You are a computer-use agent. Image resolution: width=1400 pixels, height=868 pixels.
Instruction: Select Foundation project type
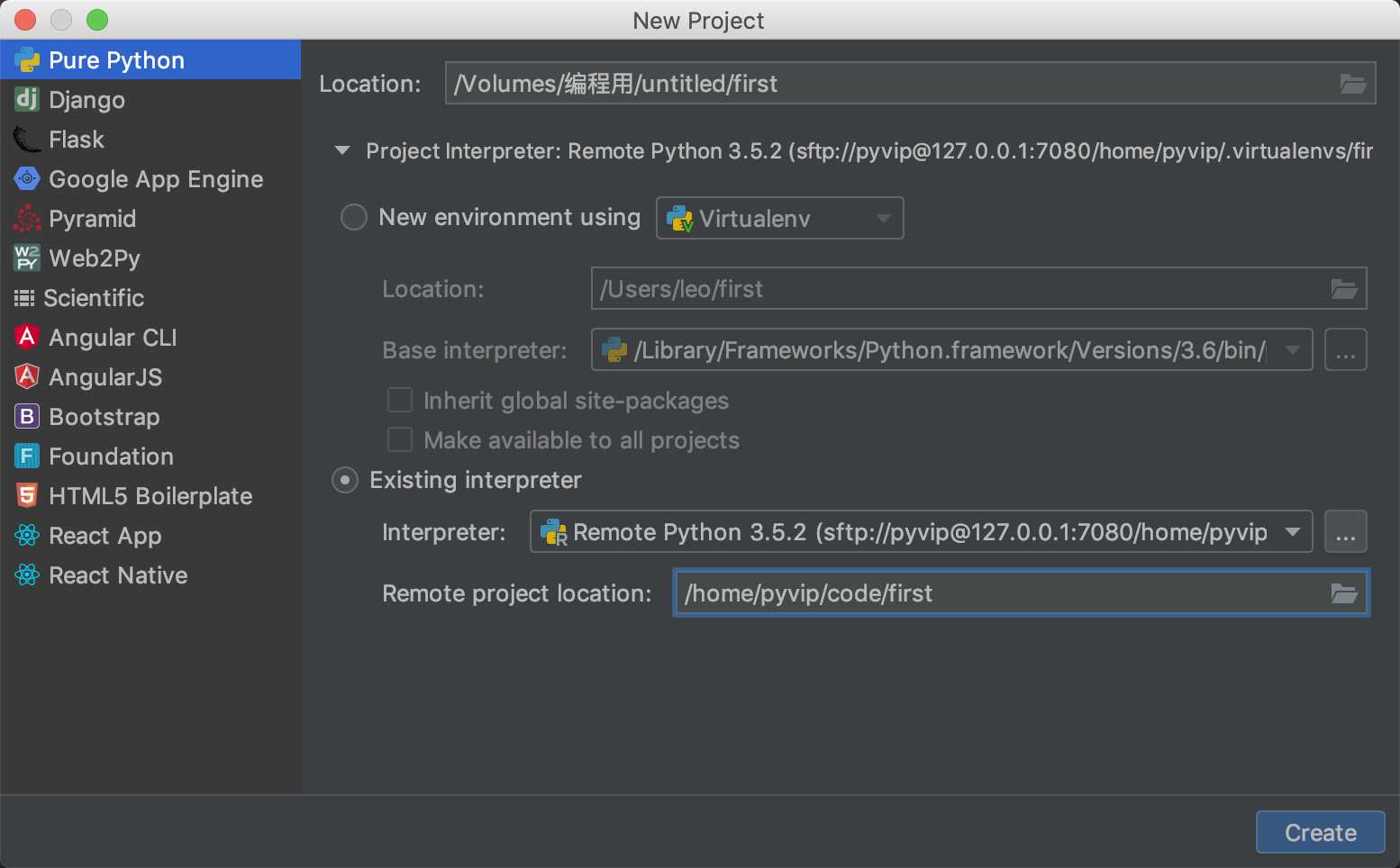[x=150, y=457]
